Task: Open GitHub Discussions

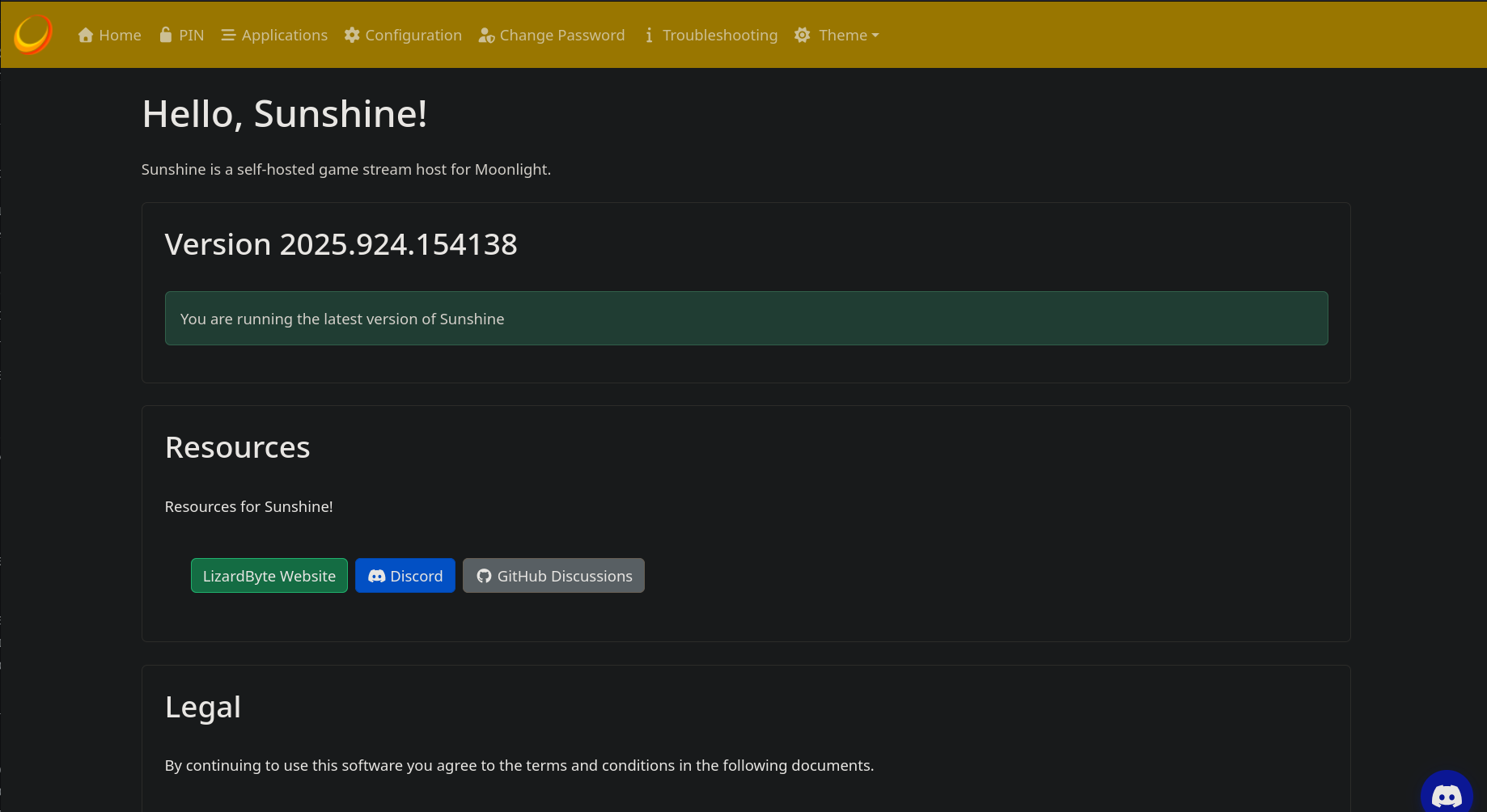Action: 553,576
